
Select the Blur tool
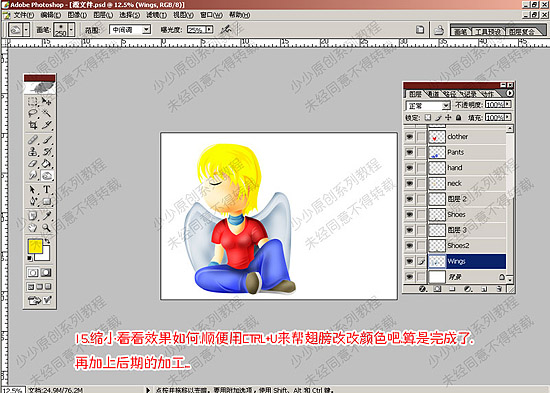click(33, 175)
